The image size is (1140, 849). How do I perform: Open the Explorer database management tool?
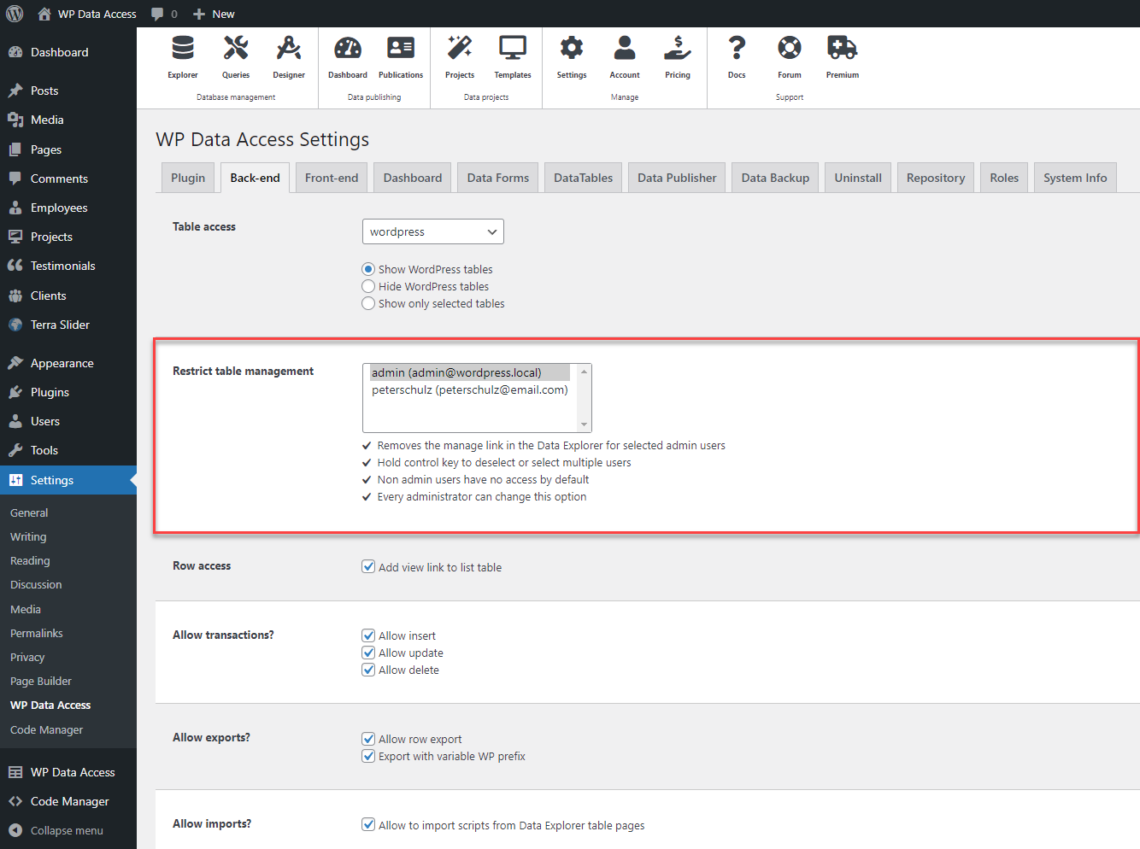coord(182,57)
